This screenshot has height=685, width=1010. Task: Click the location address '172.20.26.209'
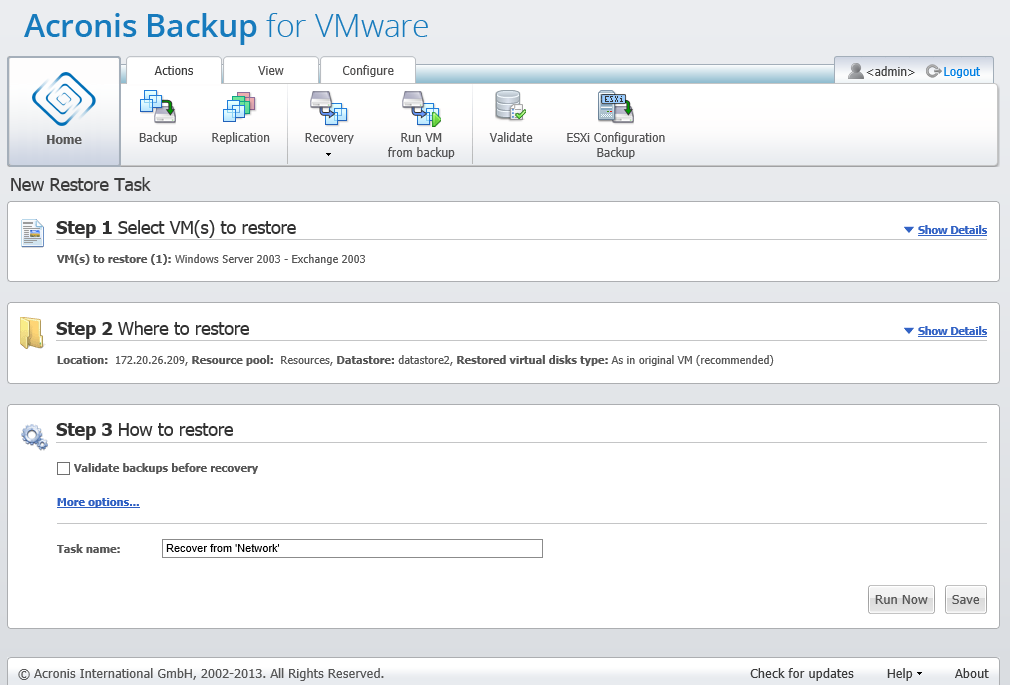(x=149, y=360)
